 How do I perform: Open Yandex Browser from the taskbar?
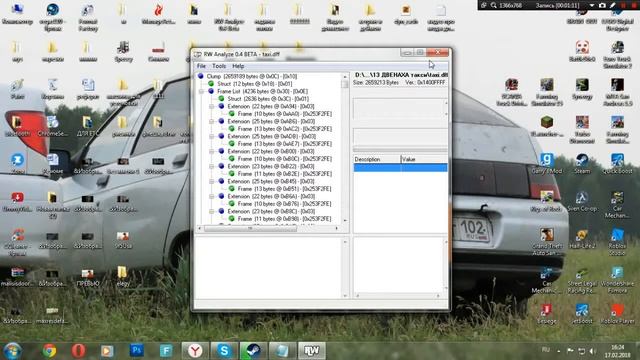[195, 351]
